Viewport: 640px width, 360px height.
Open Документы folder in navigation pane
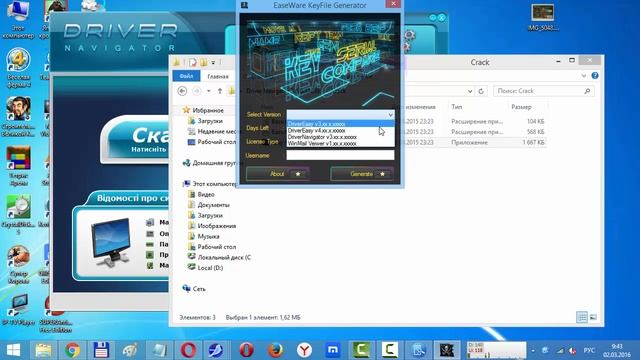[213, 205]
